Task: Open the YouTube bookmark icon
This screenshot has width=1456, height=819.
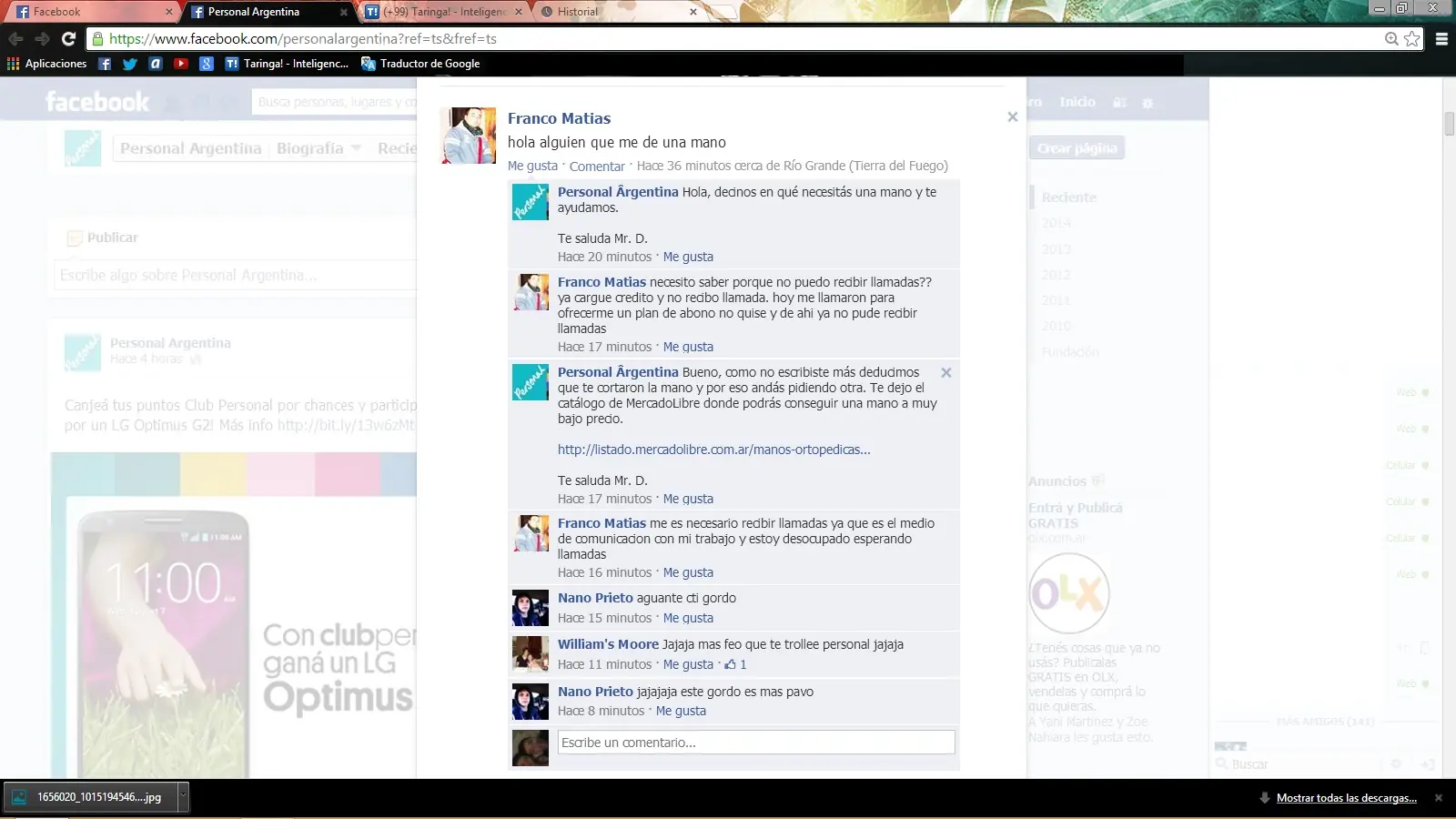Action: (181, 64)
